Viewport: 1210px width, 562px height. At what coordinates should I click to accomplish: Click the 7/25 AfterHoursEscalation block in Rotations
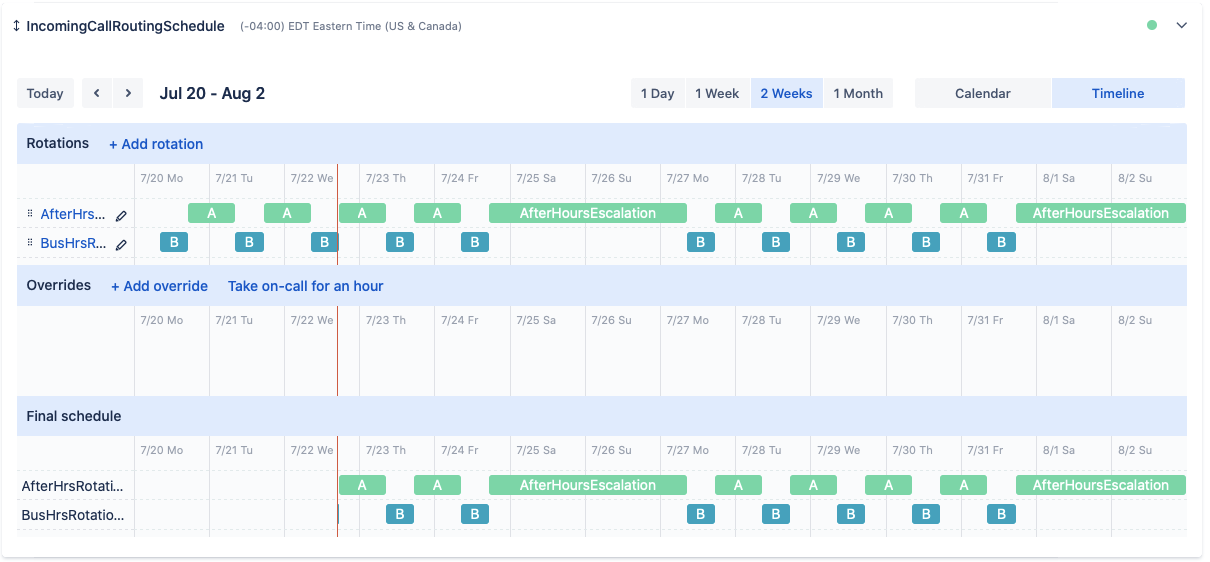pyautogui.click(x=588, y=213)
